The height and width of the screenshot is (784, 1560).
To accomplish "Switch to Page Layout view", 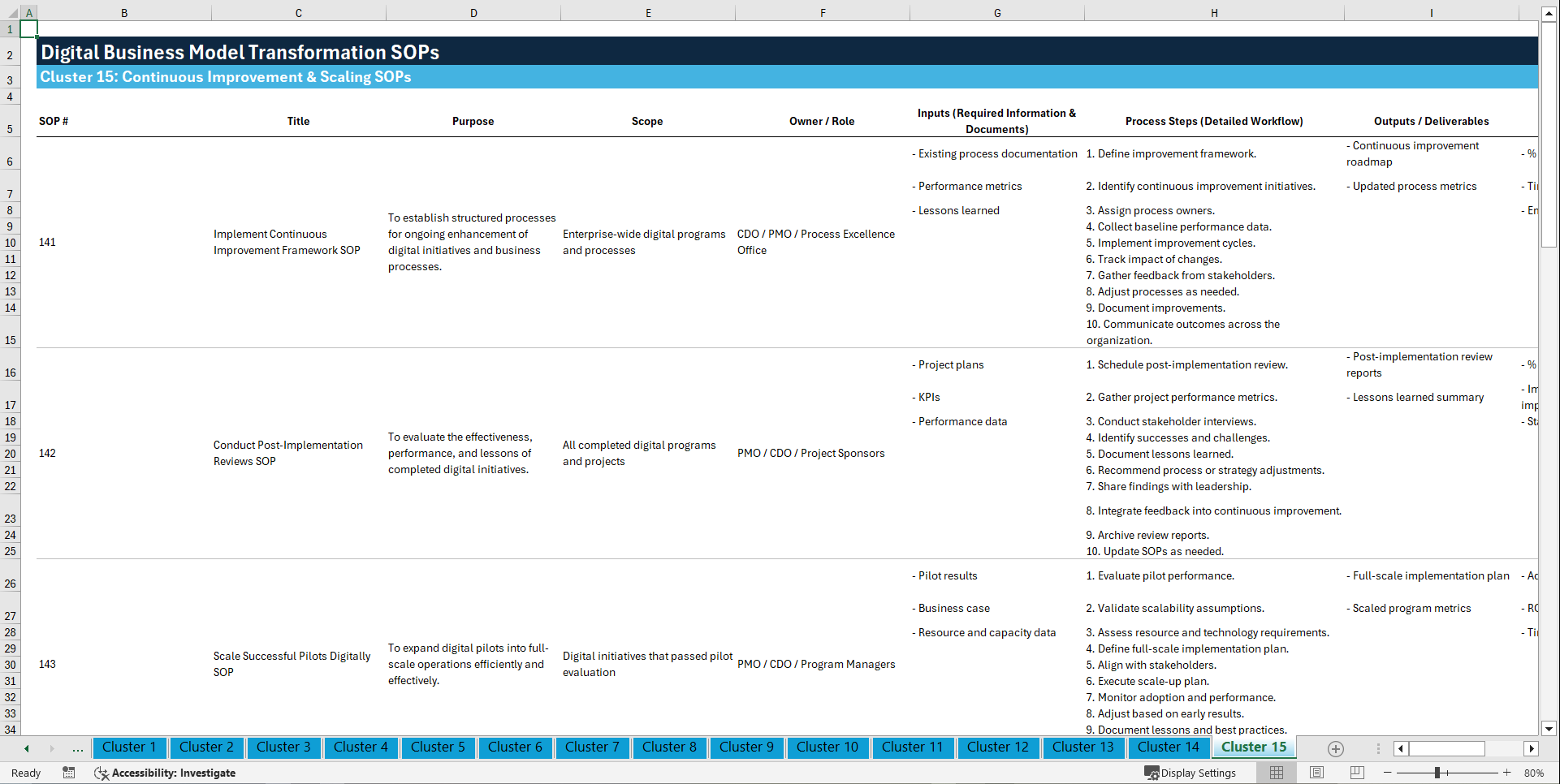I will click(x=1316, y=773).
